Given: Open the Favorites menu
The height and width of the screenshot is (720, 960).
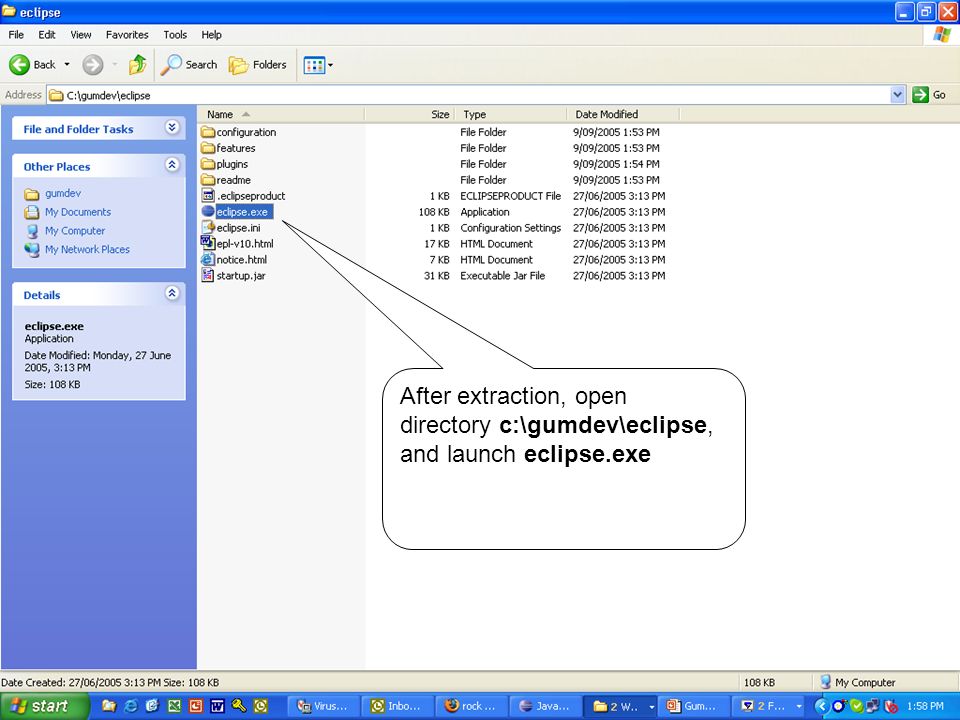Looking at the screenshot, I should (x=127, y=35).
